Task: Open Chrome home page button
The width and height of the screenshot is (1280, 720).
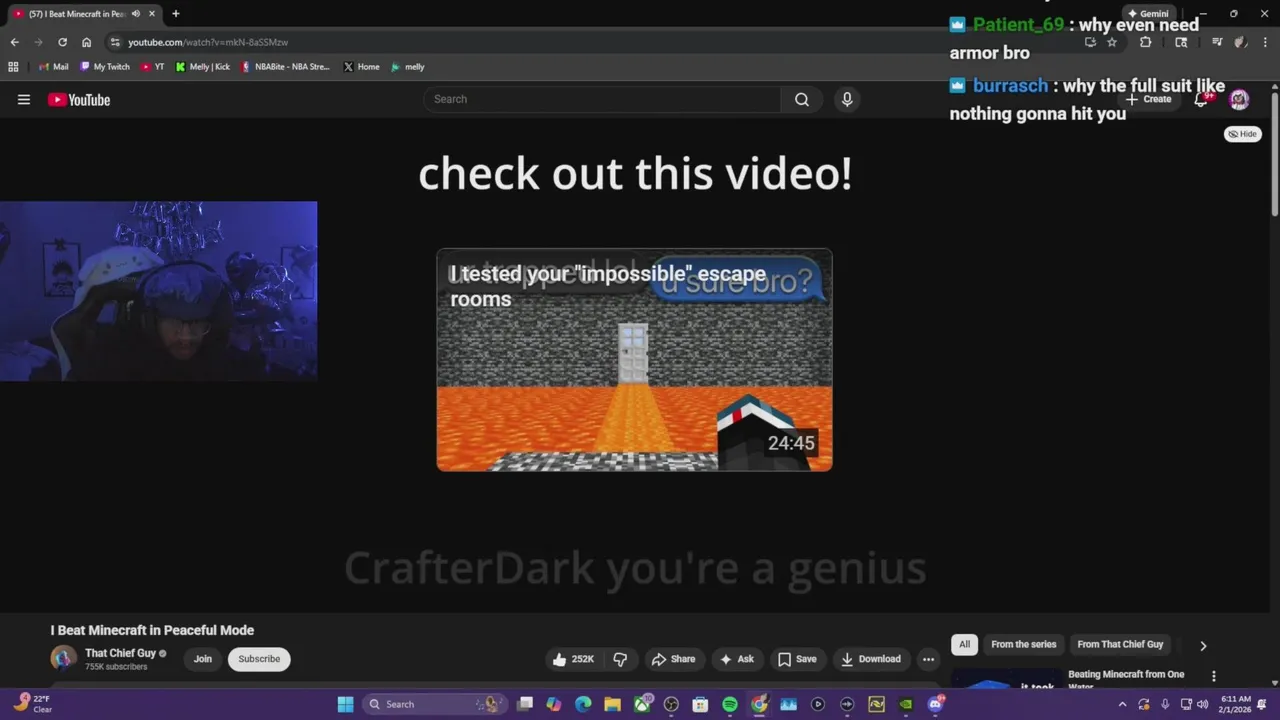Action: [86, 42]
